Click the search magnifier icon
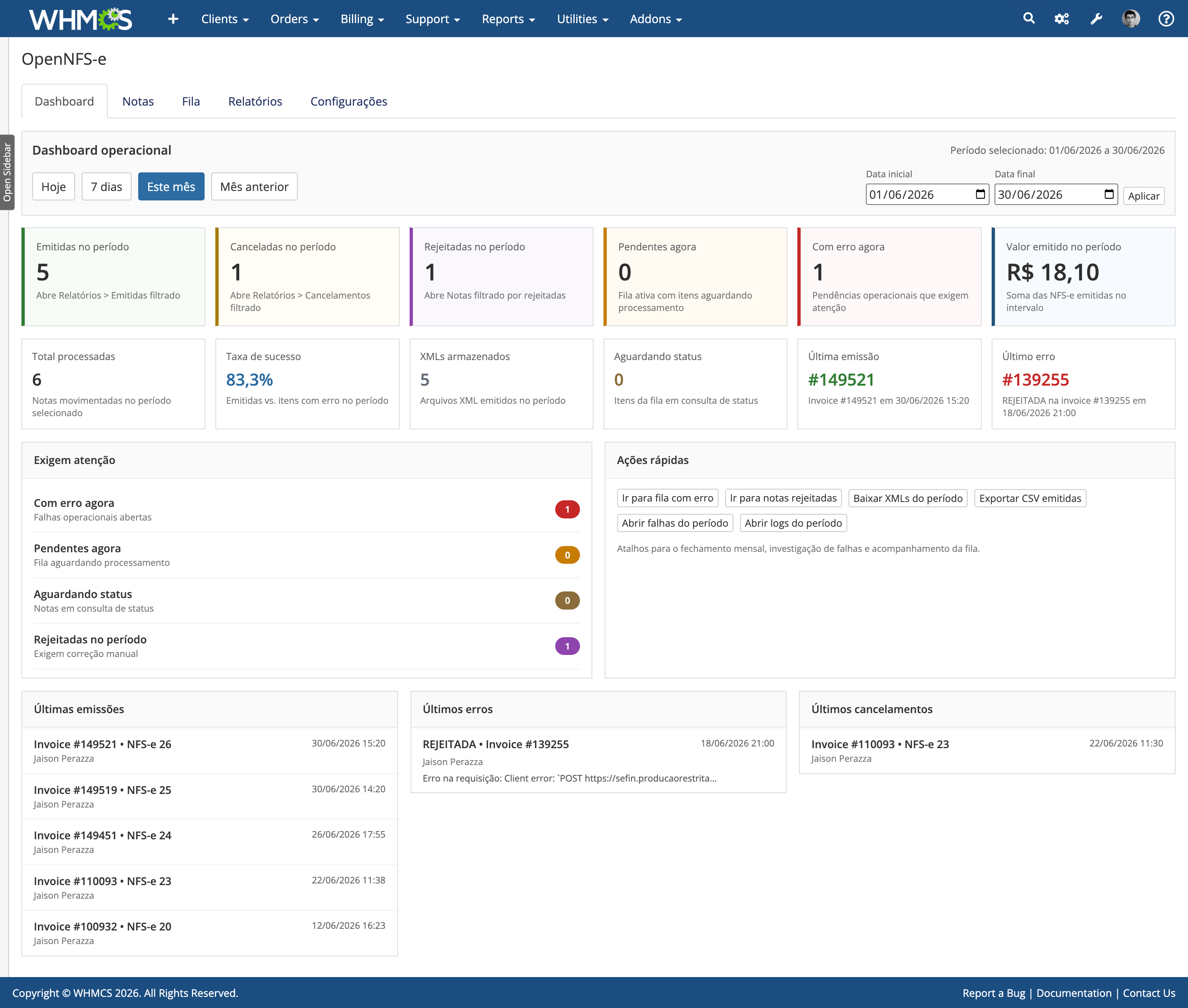Viewport: 1188px width, 1008px height. coord(1029,18)
